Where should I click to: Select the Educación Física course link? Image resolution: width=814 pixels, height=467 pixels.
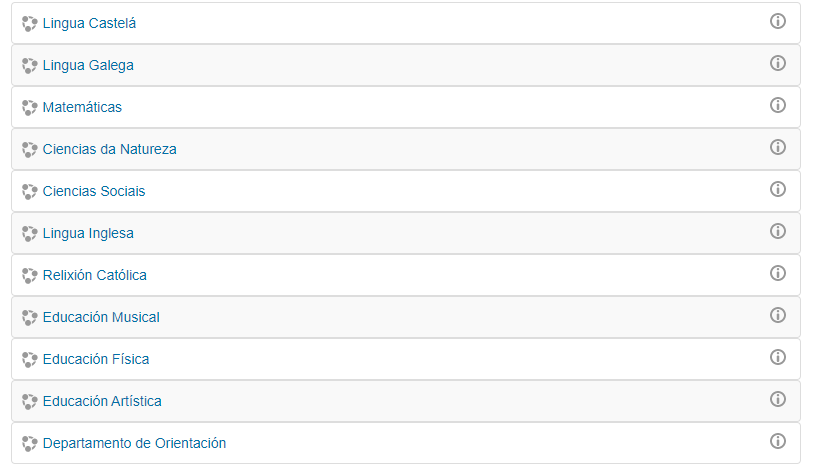[96, 359]
